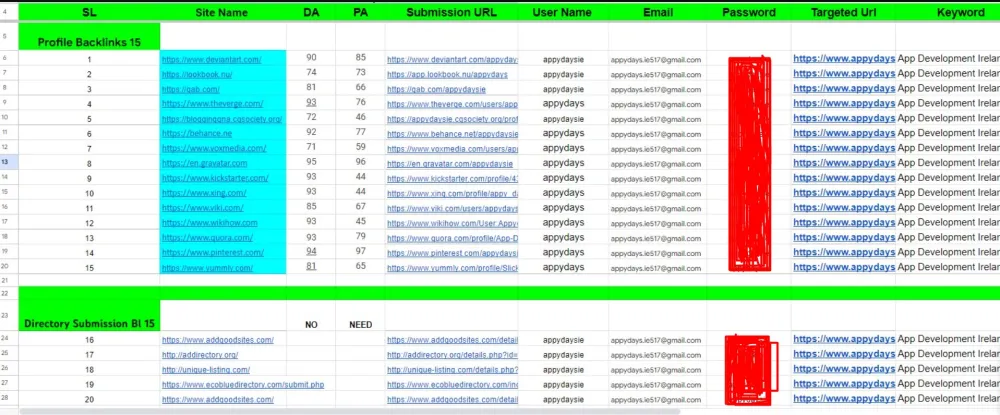The width and height of the screenshot is (1000, 415).
Task: Select the Targeted Url header cell
Action: click(x=843, y=12)
